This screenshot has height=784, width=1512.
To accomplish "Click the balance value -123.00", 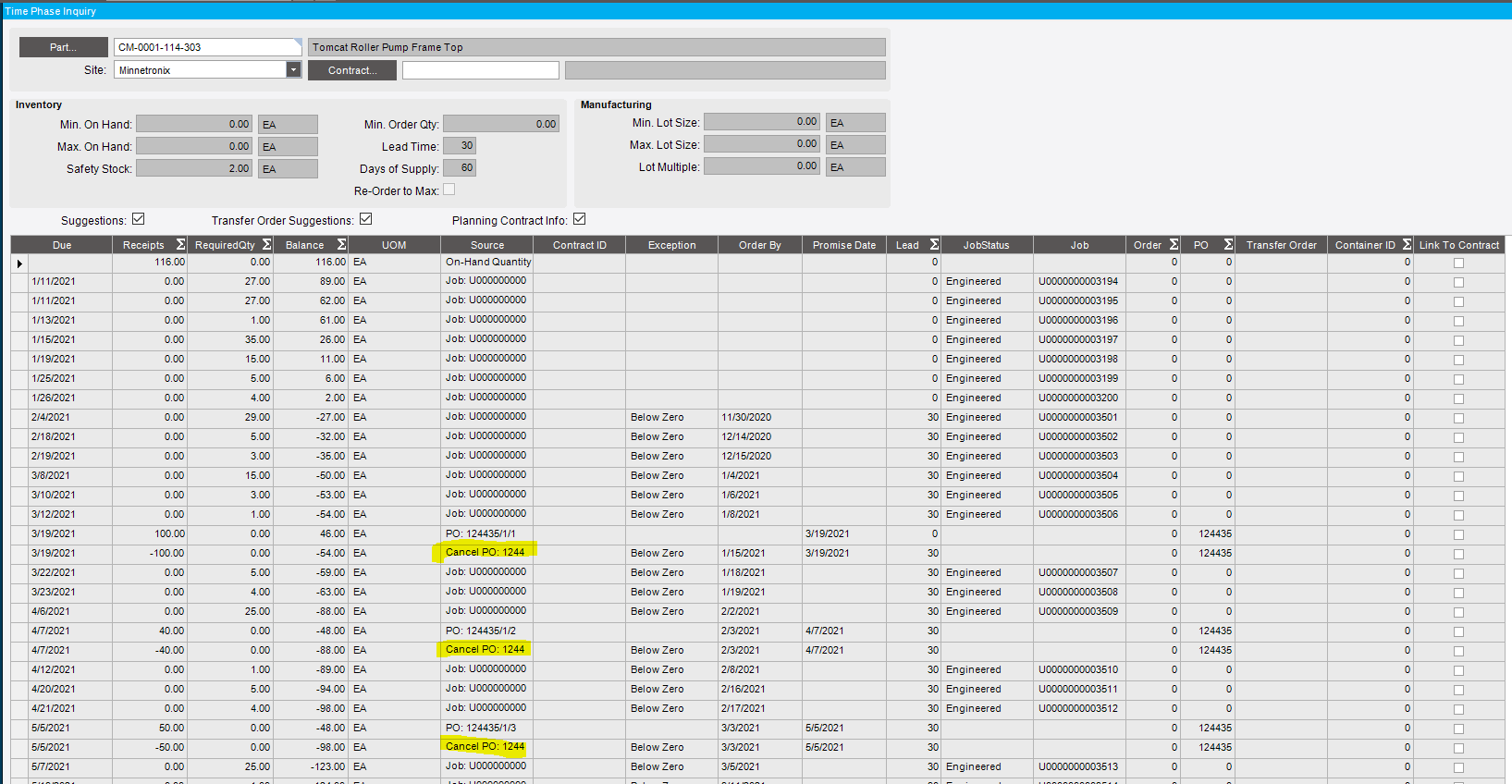I will coord(311,766).
